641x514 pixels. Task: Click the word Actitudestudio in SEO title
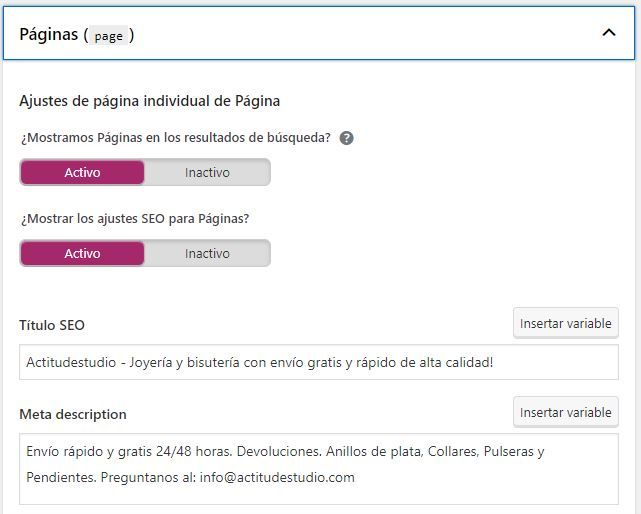point(71,362)
